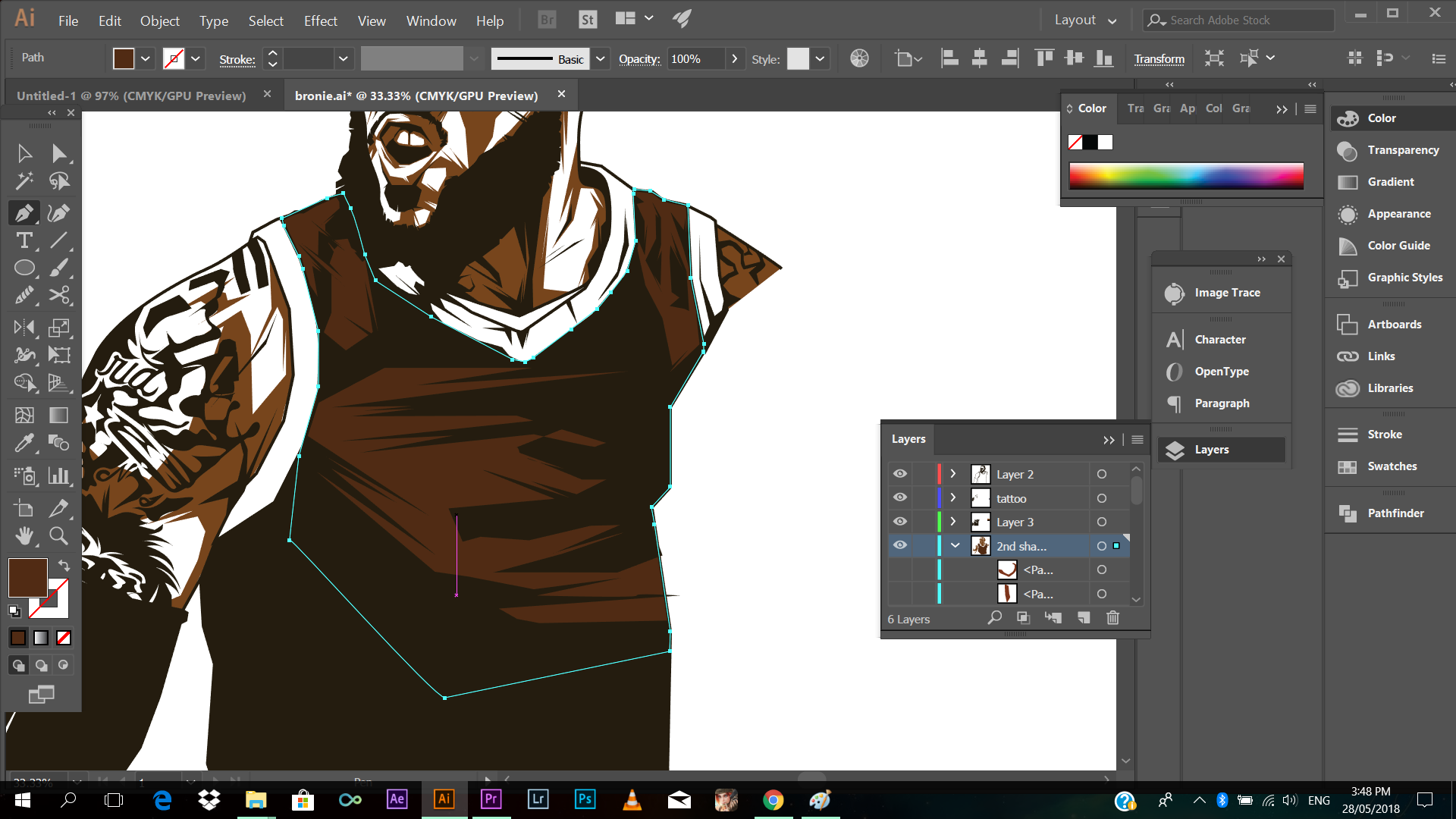1456x819 pixels.
Task: Open Adobe Bridge from the menu bar
Action: tap(547, 20)
